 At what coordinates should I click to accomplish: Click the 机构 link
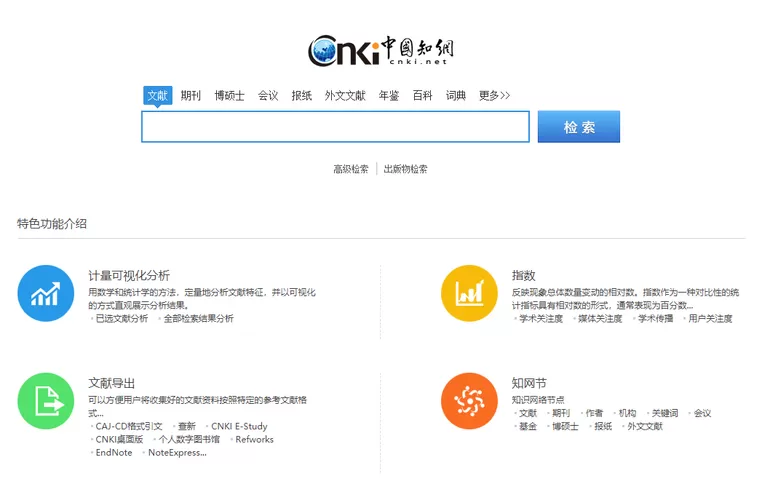click(627, 414)
